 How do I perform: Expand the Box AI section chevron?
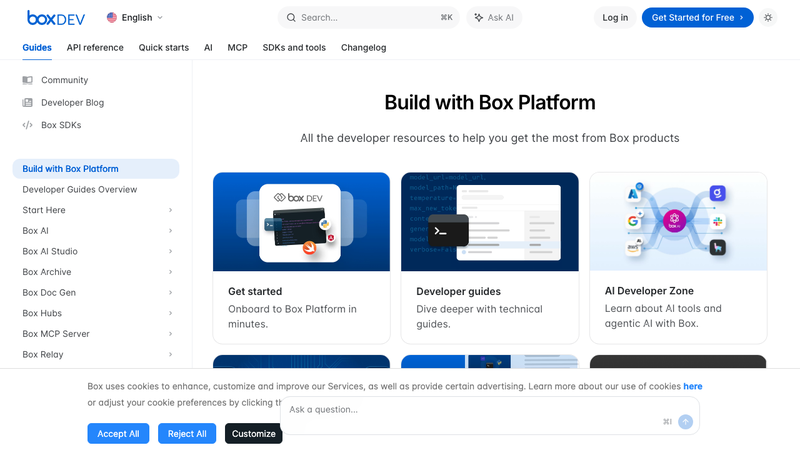pyautogui.click(x=170, y=231)
